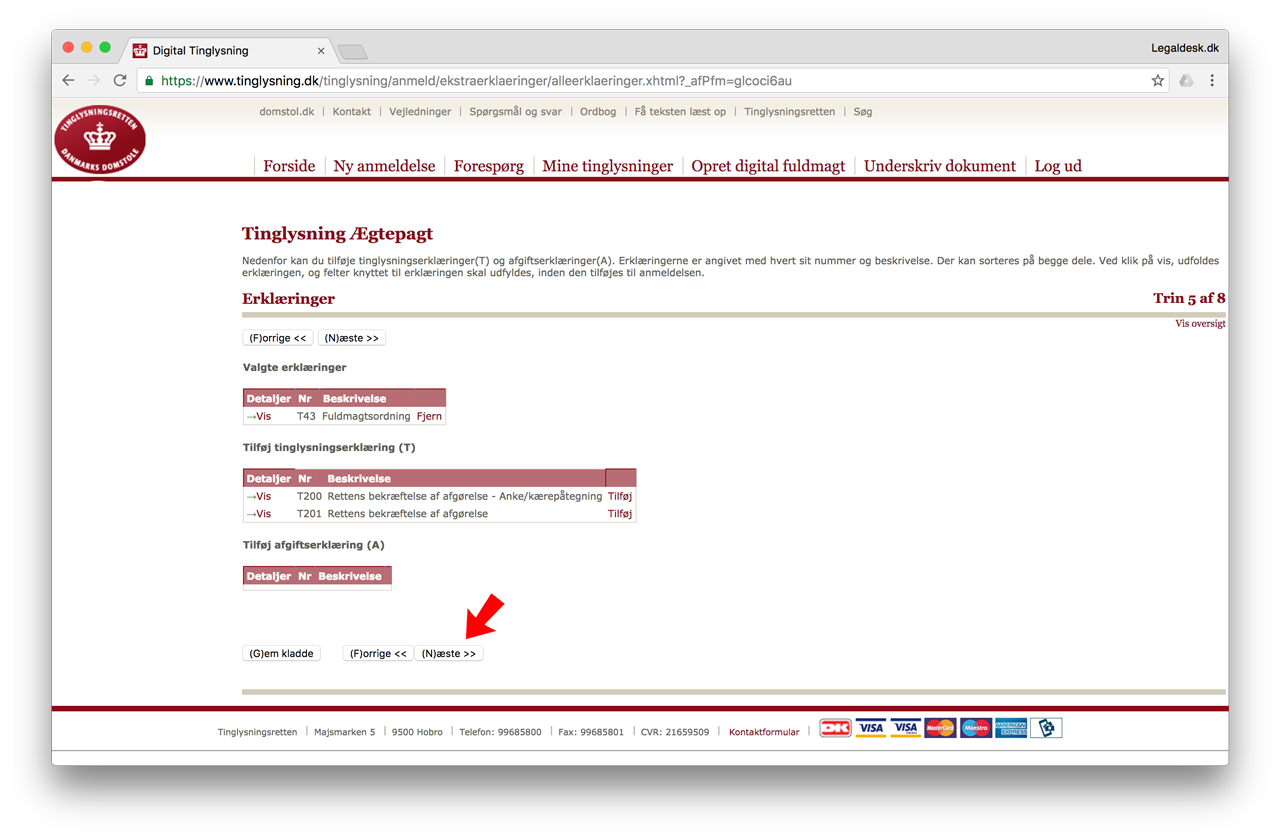Viewport: 1280px width, 839px height.
Task: Go to Mine tinglysninger
Action: point(607,166)
